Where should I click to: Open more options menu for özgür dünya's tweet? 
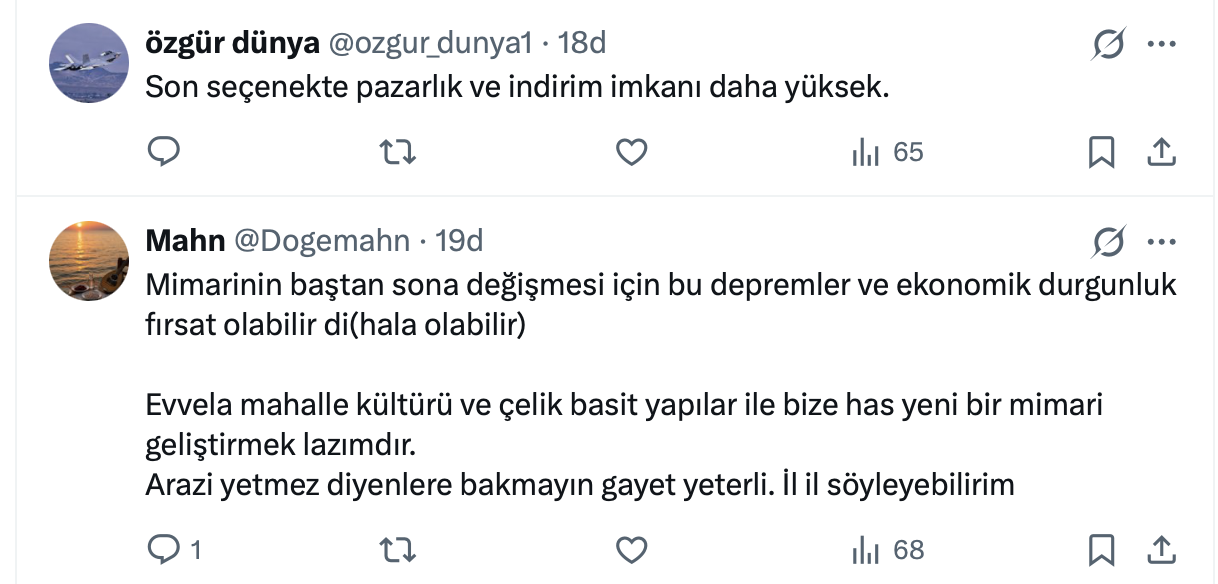(1160, 44)
